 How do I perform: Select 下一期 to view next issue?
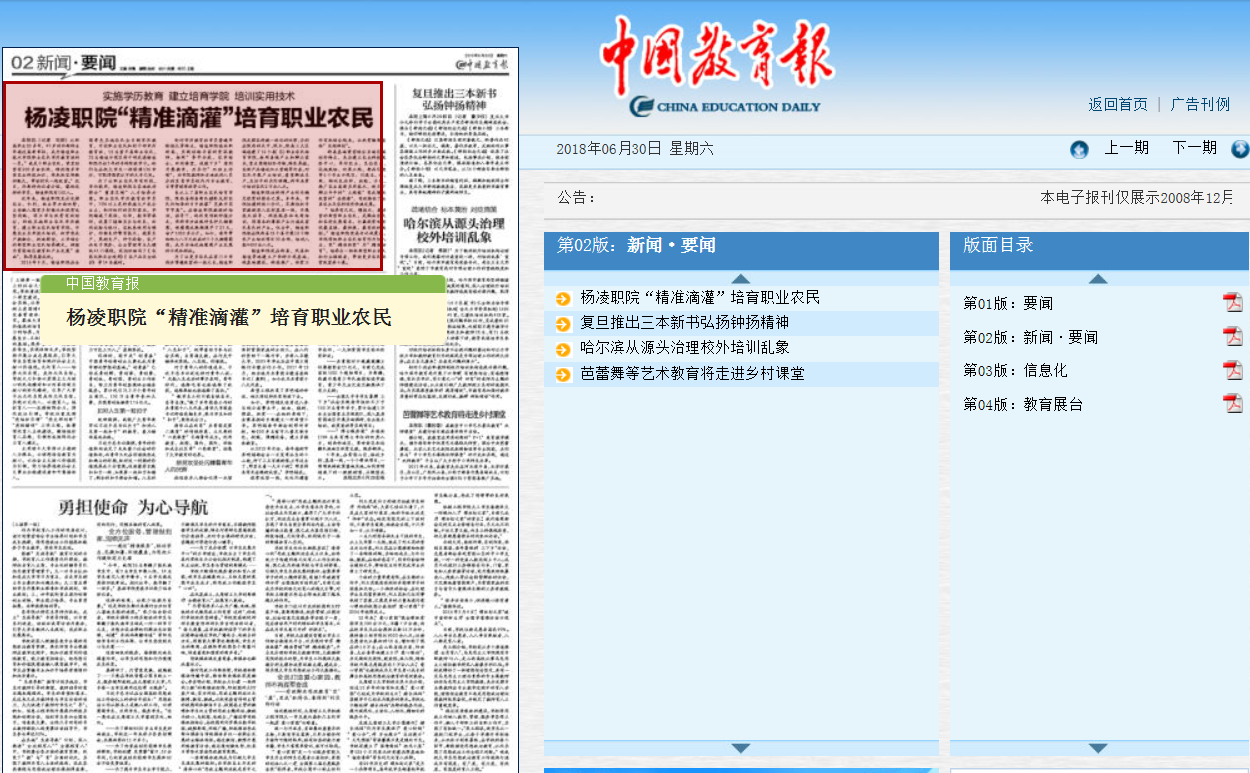[1194, 148]
